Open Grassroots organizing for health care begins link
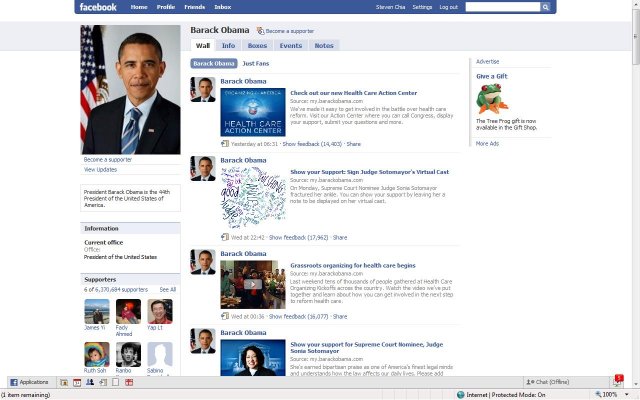The height and width of the screenshot is (400, 640). tap(353, 265)
